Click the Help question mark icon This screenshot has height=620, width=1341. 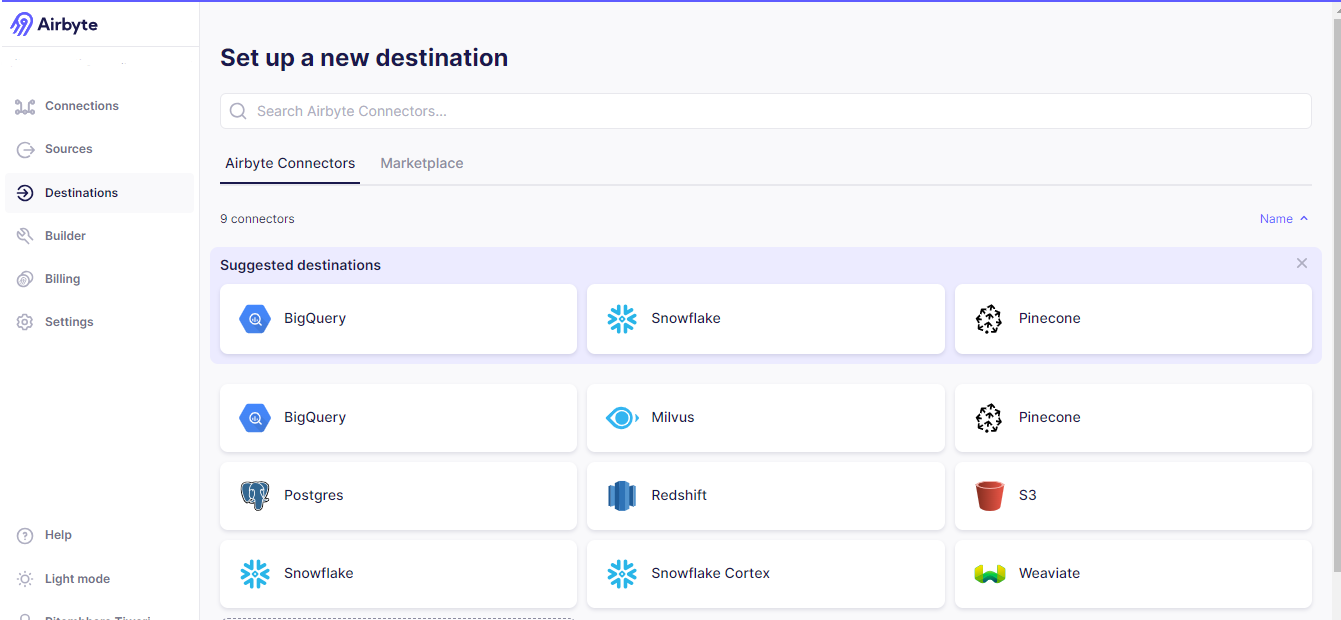pyautogui.click(x=25, y=536)
